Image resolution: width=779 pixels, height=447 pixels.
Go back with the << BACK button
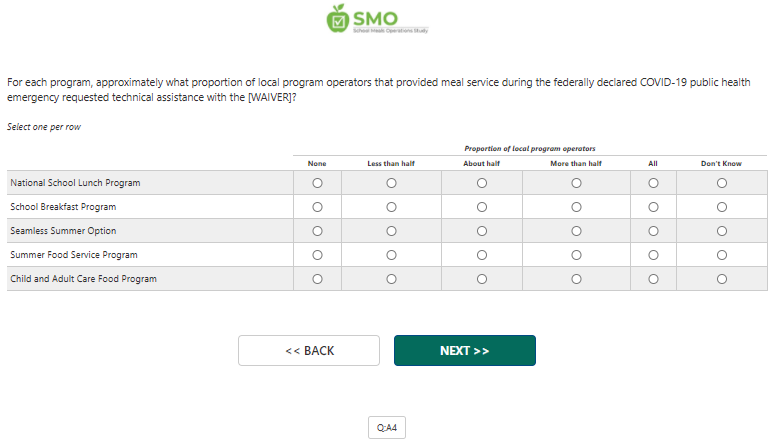click(309, 351)
